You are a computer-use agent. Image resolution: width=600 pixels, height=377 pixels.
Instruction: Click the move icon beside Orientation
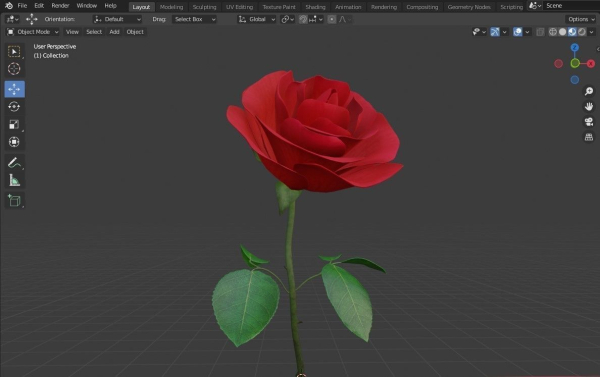coord(32,19)
